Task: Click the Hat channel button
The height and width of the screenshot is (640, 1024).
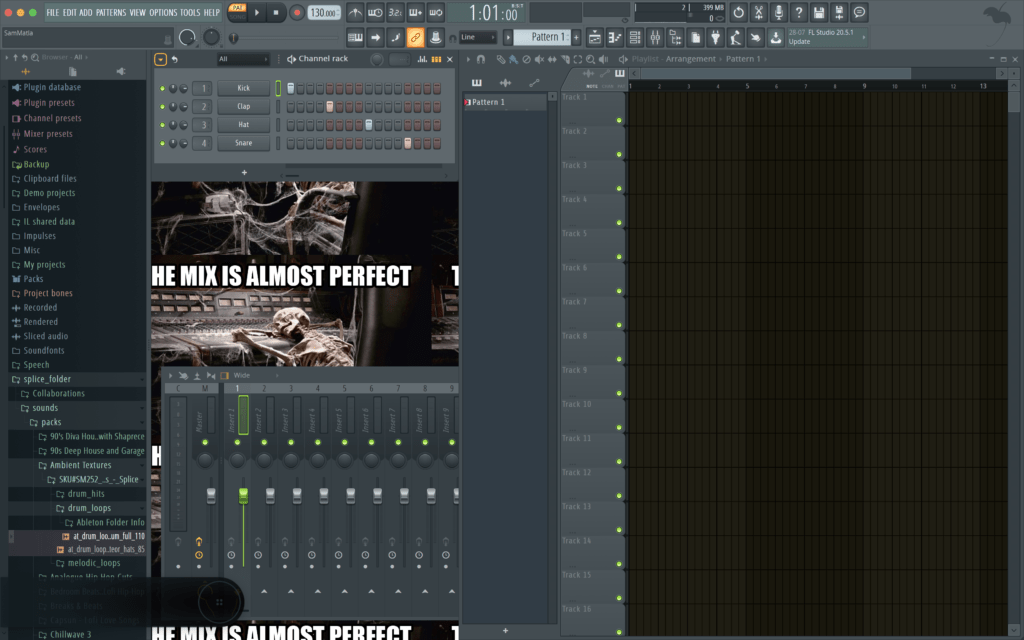Action: [244, 125]
